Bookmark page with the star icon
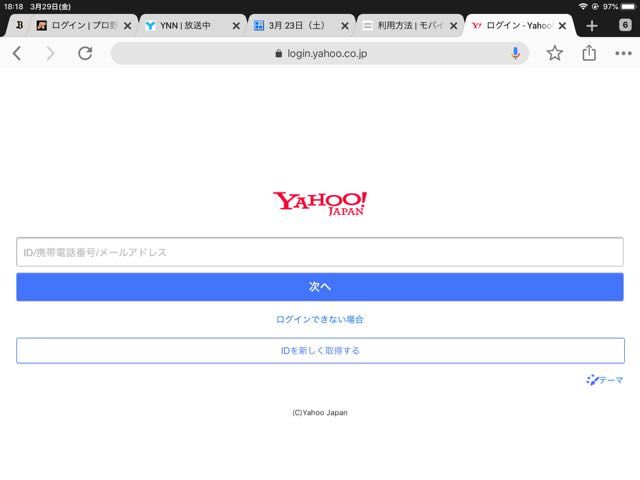Viewport: 640px width, 480px height. click(x=554, y=53)
